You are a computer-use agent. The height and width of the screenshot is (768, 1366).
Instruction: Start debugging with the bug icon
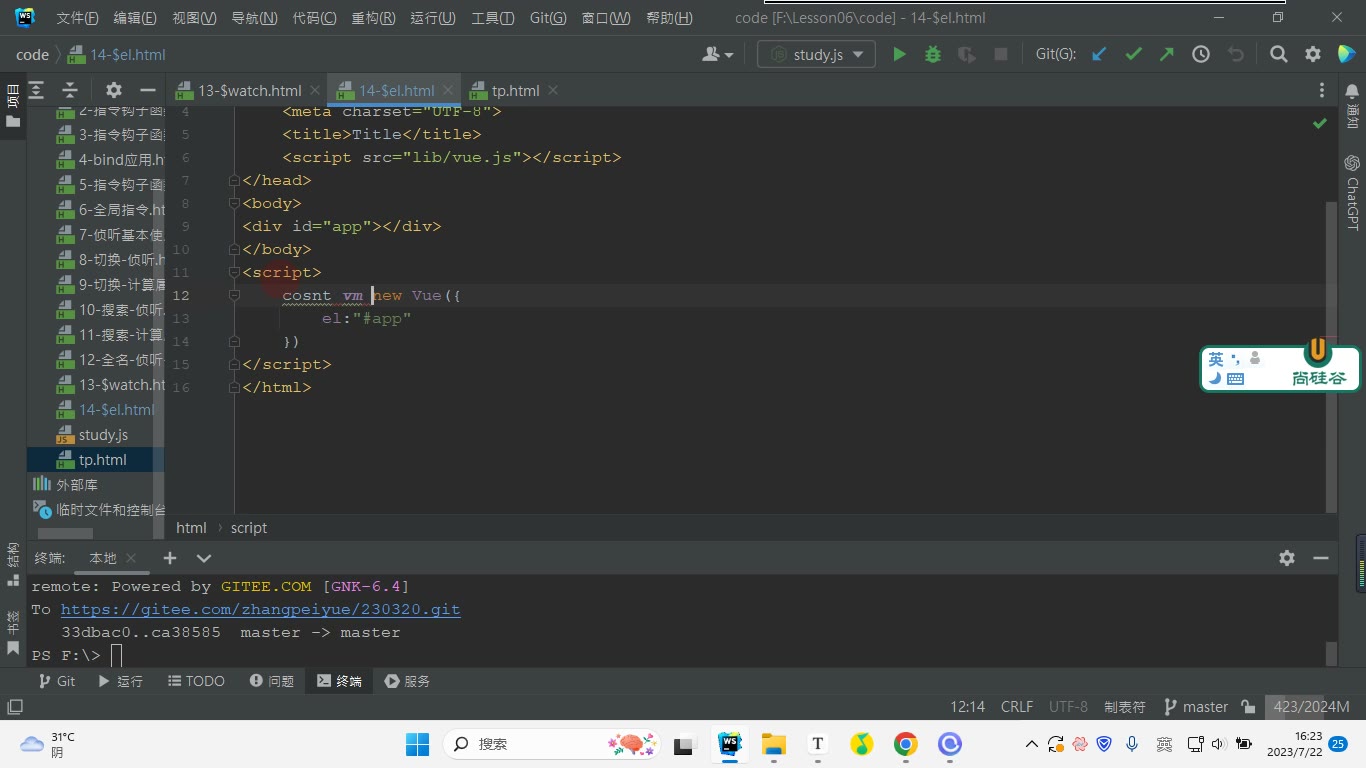pyautogui.click(x=933, y=55)
